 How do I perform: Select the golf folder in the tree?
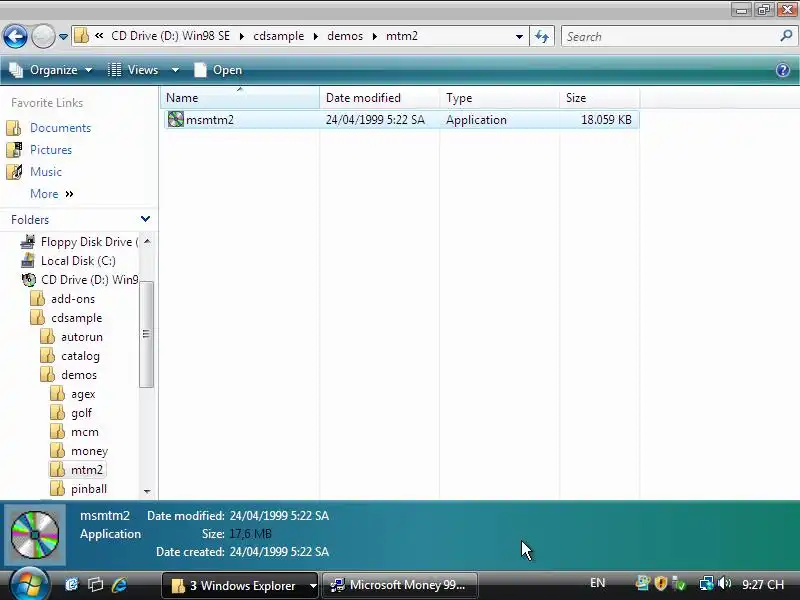point(81,413)
